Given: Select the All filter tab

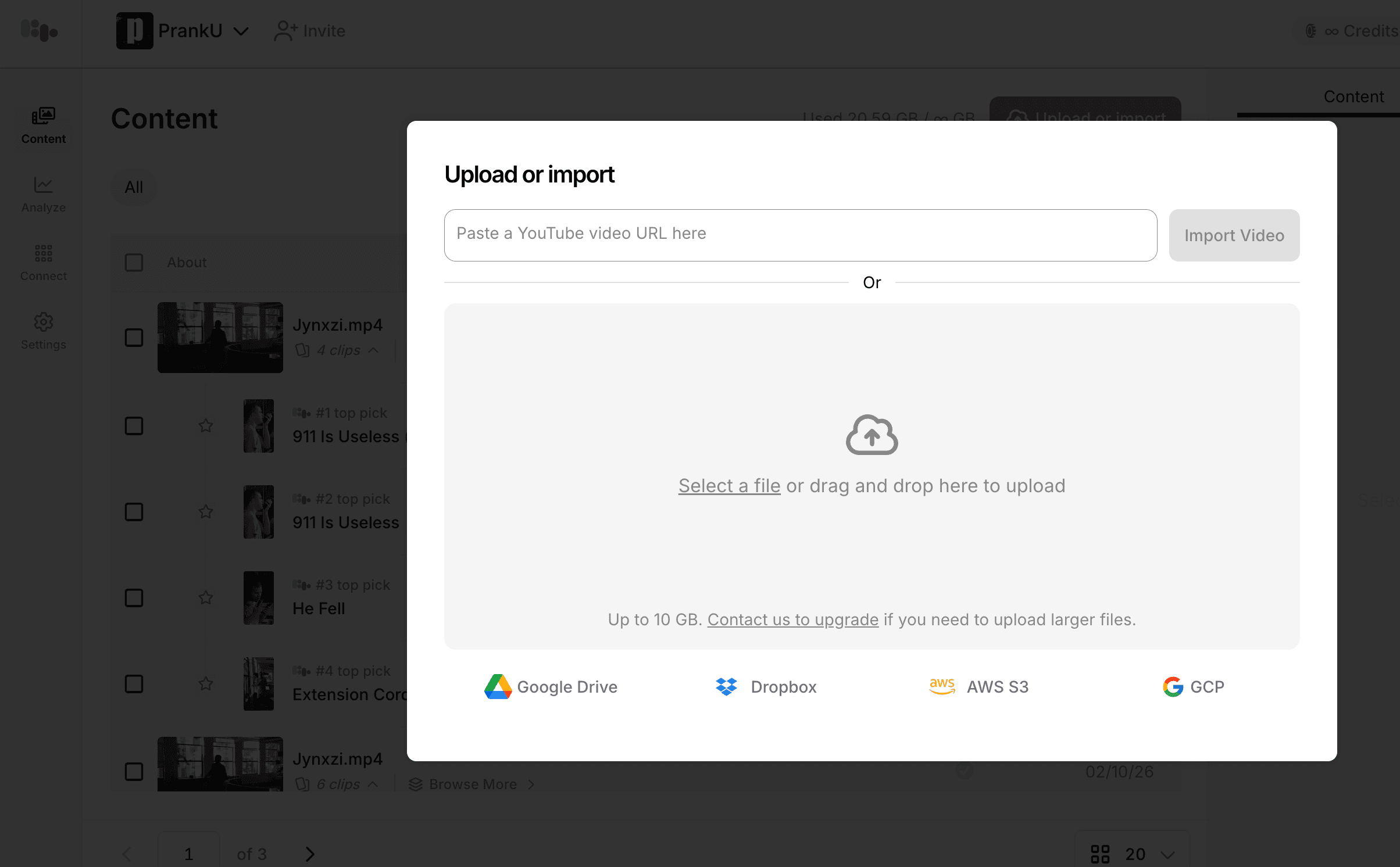Looking at the screenshot, I should point(134,187).
